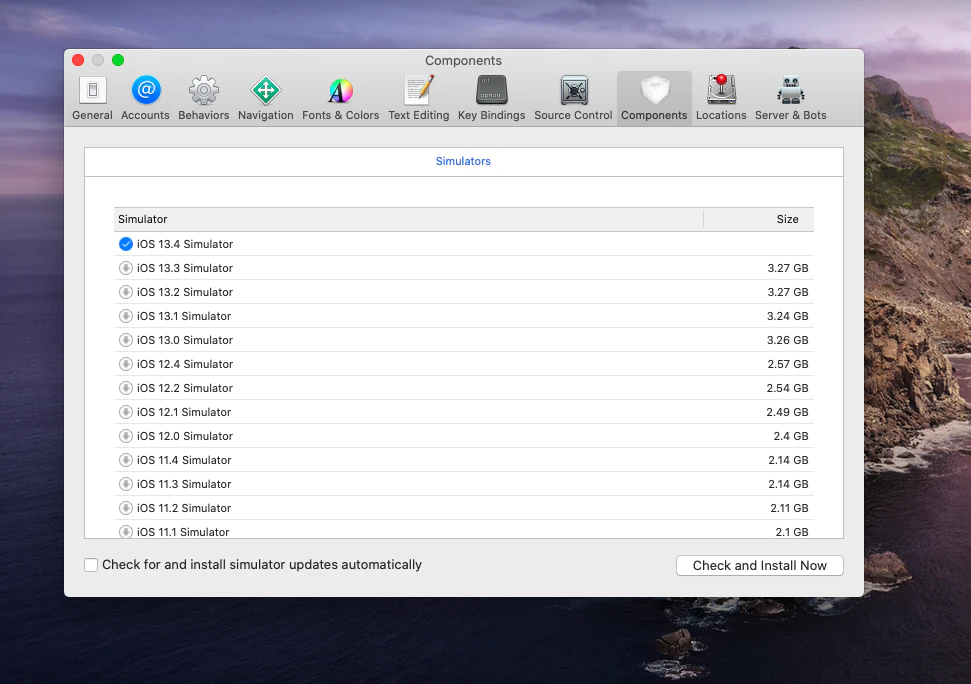Click the download icon for iOS 12.2 Simulator
The height and width of the screenshot is (684, 971).
(126, 388)
